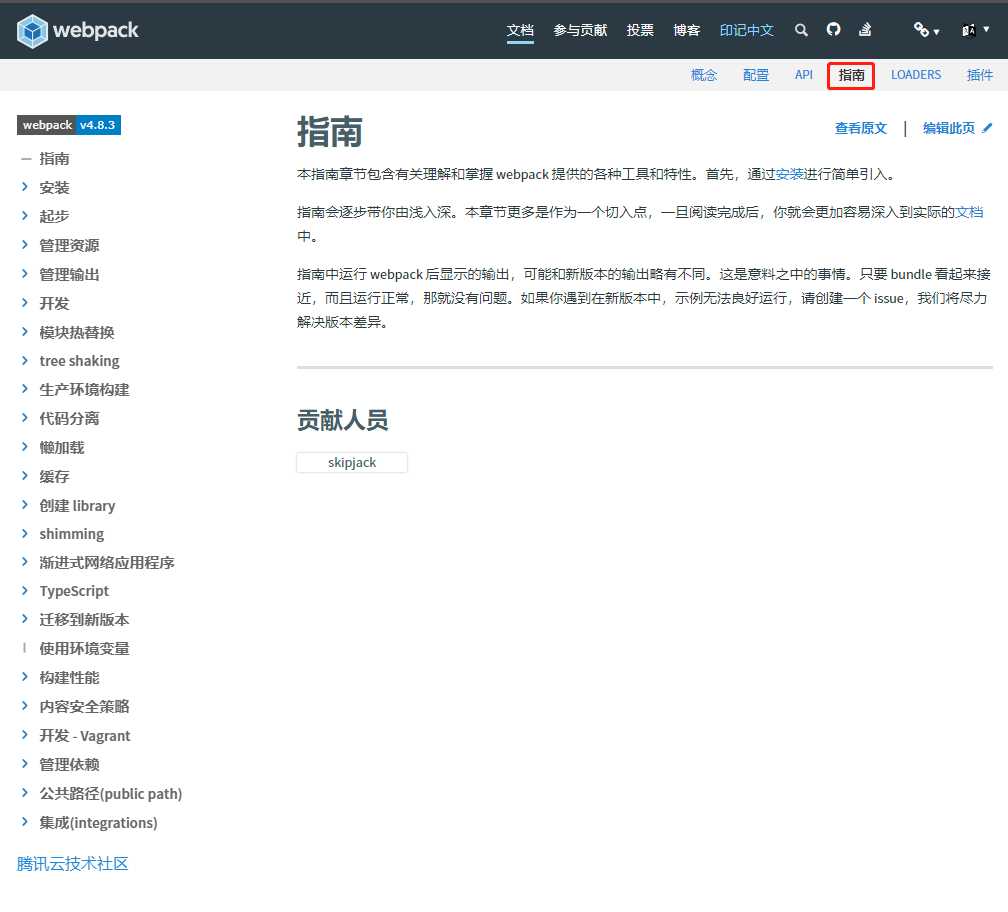Expand the 安装 sidebar chevron
The image size is (1008, 912).
coord(24,187)
